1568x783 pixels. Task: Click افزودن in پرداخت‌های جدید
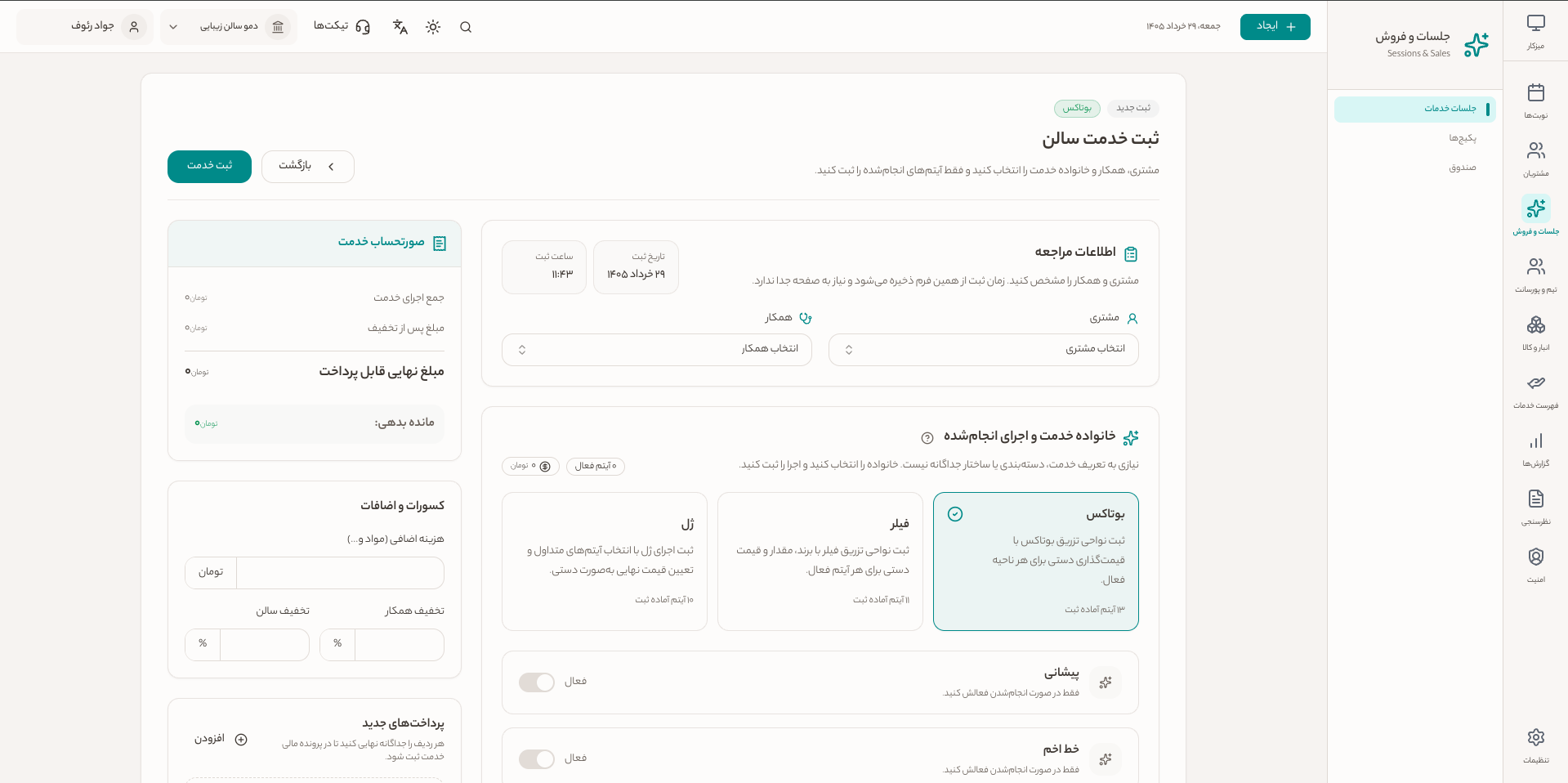(x=221, y=740)
